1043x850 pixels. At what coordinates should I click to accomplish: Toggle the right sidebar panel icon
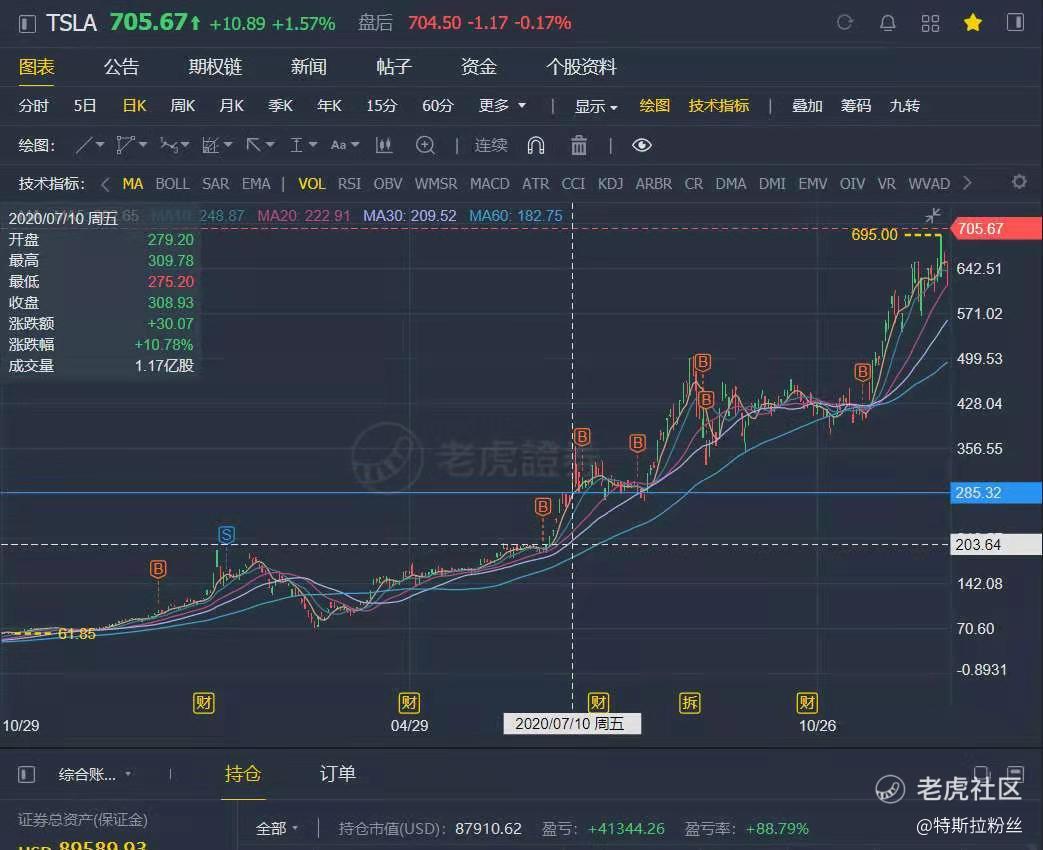point(1015,23)
